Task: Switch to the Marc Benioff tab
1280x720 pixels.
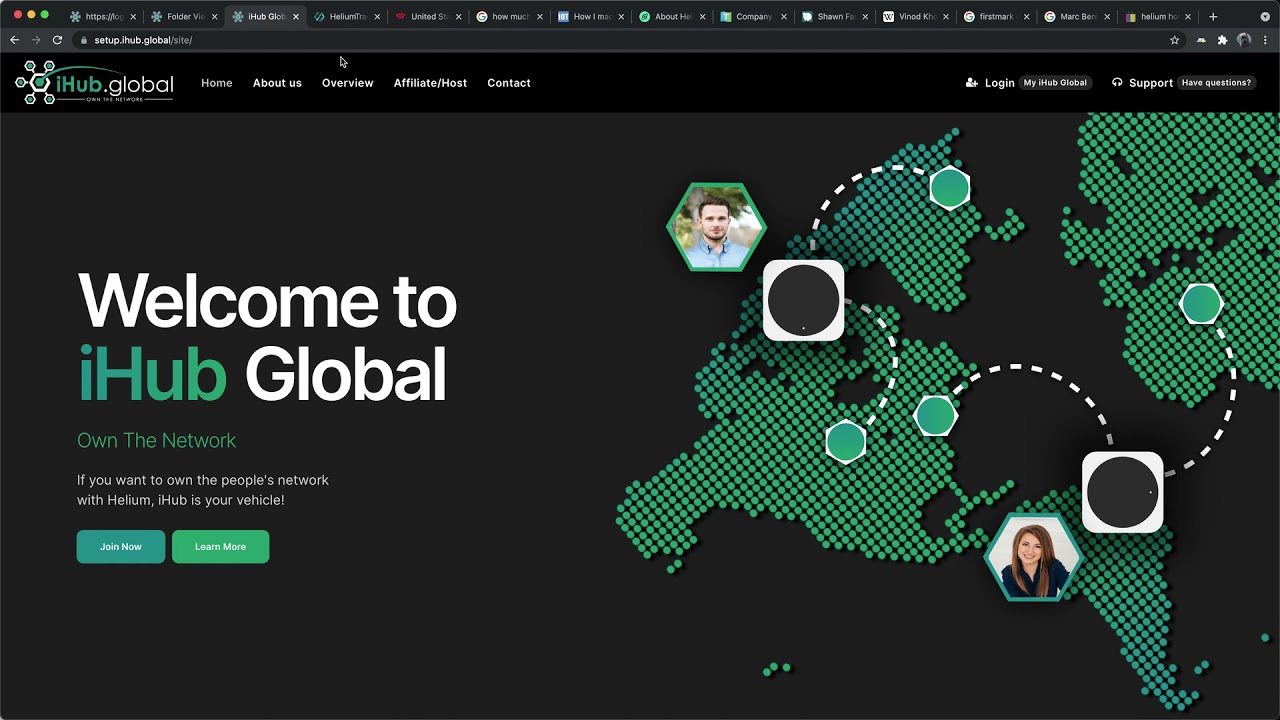Action: coord(1078,17)
